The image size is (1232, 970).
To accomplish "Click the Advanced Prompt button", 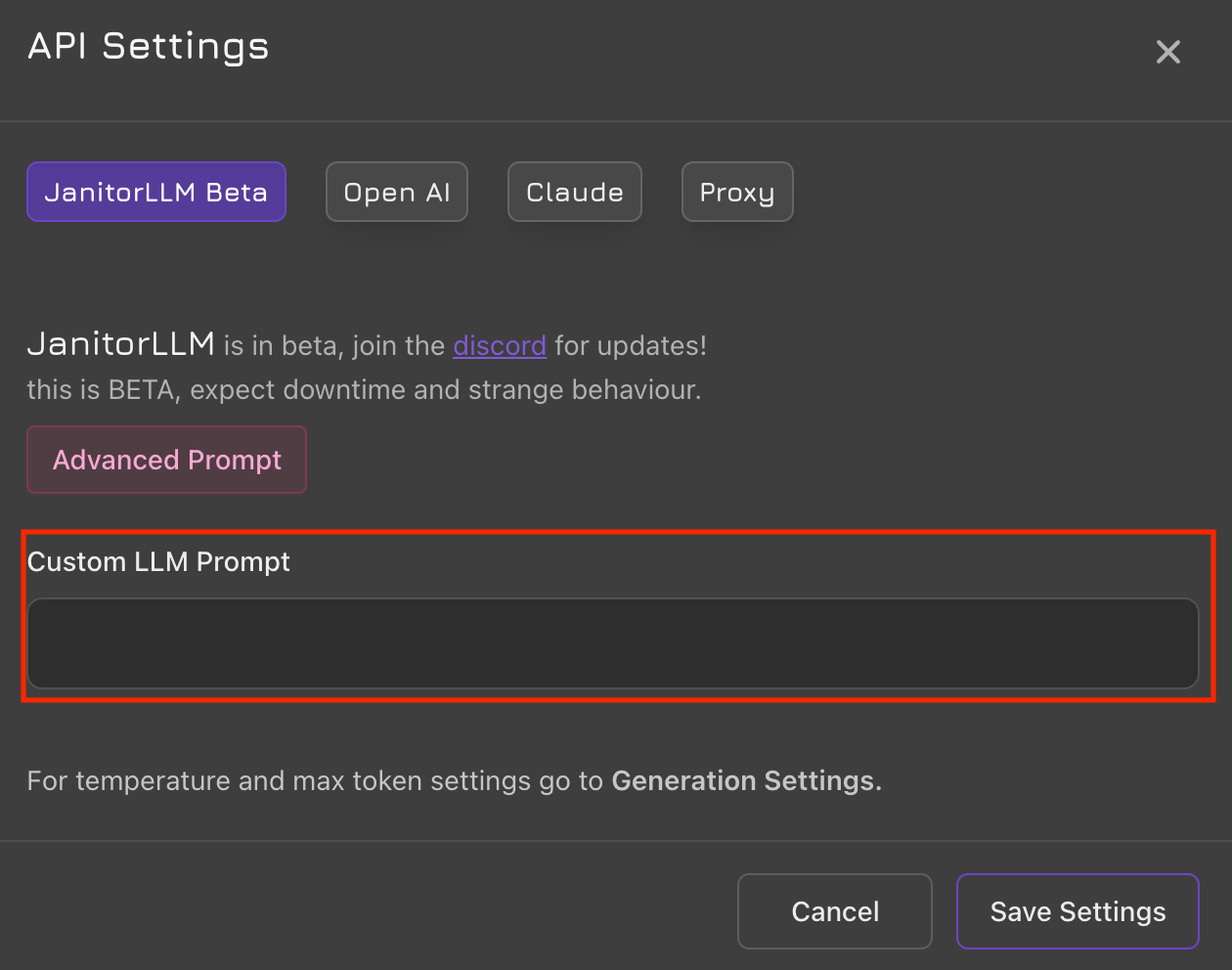I will point(167,460).
